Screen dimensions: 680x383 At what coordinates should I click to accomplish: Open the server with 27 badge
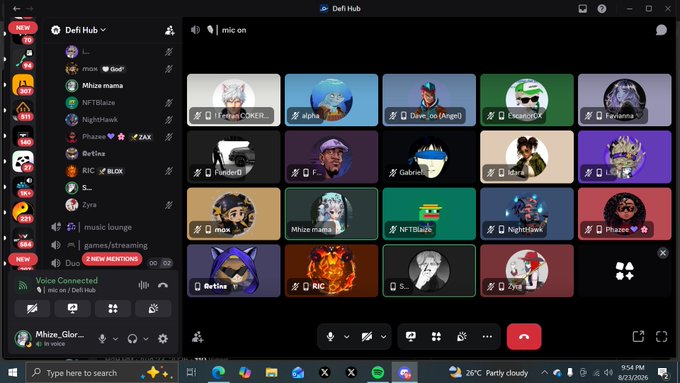23,161
